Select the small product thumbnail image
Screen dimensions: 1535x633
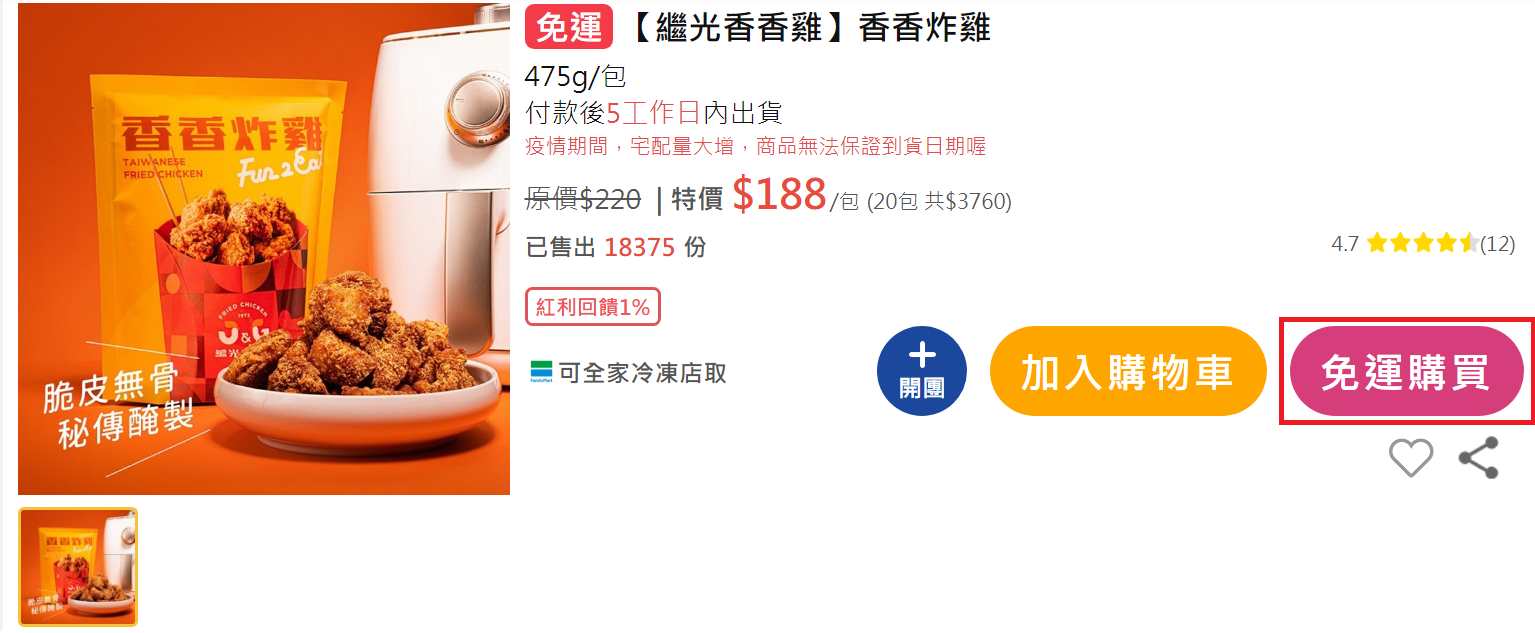tap(78, 567)
